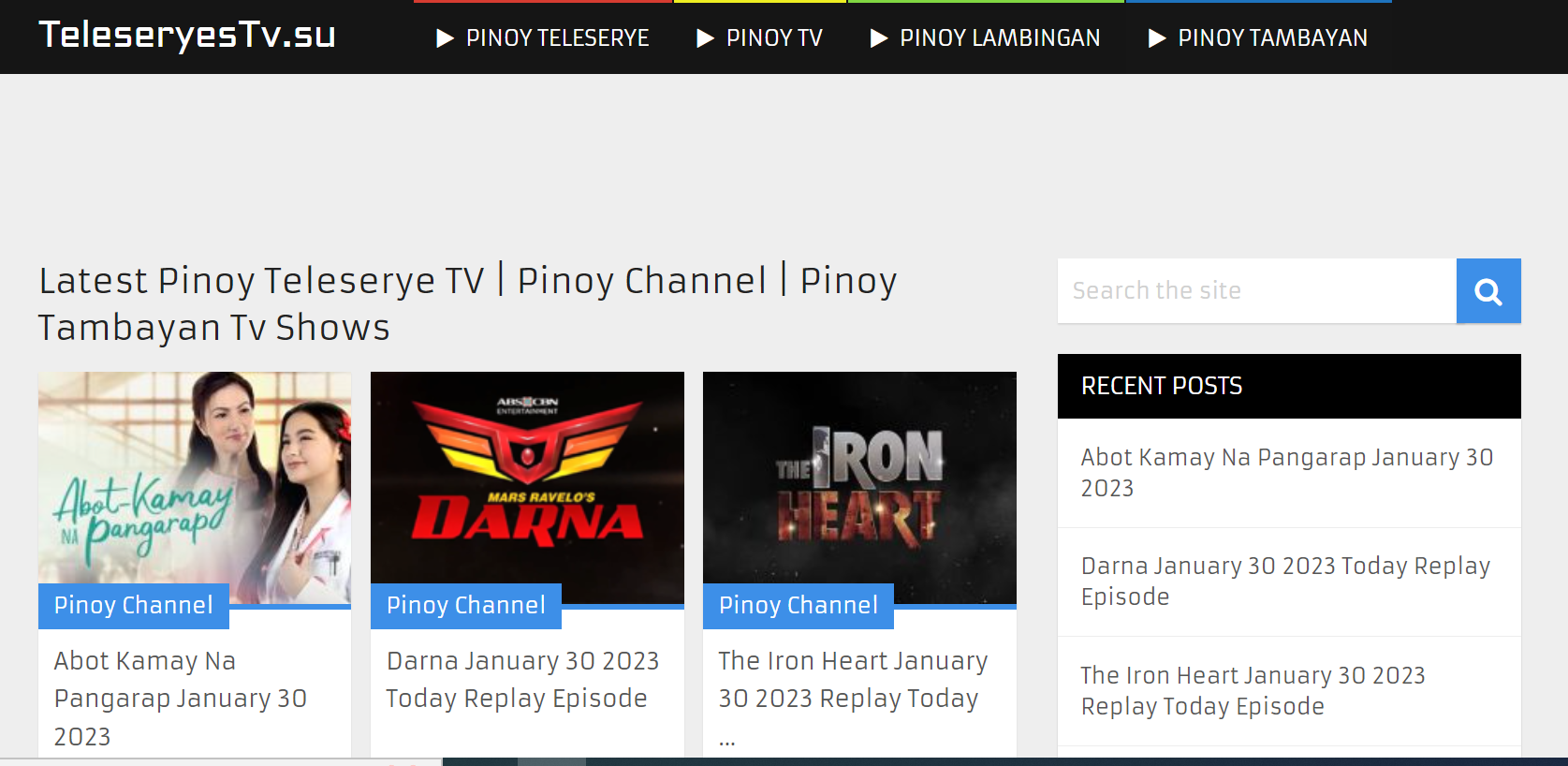Click Pinoy Channel tag on Abot Kamay card
1568x766 pixels.
tap(134, 606)
